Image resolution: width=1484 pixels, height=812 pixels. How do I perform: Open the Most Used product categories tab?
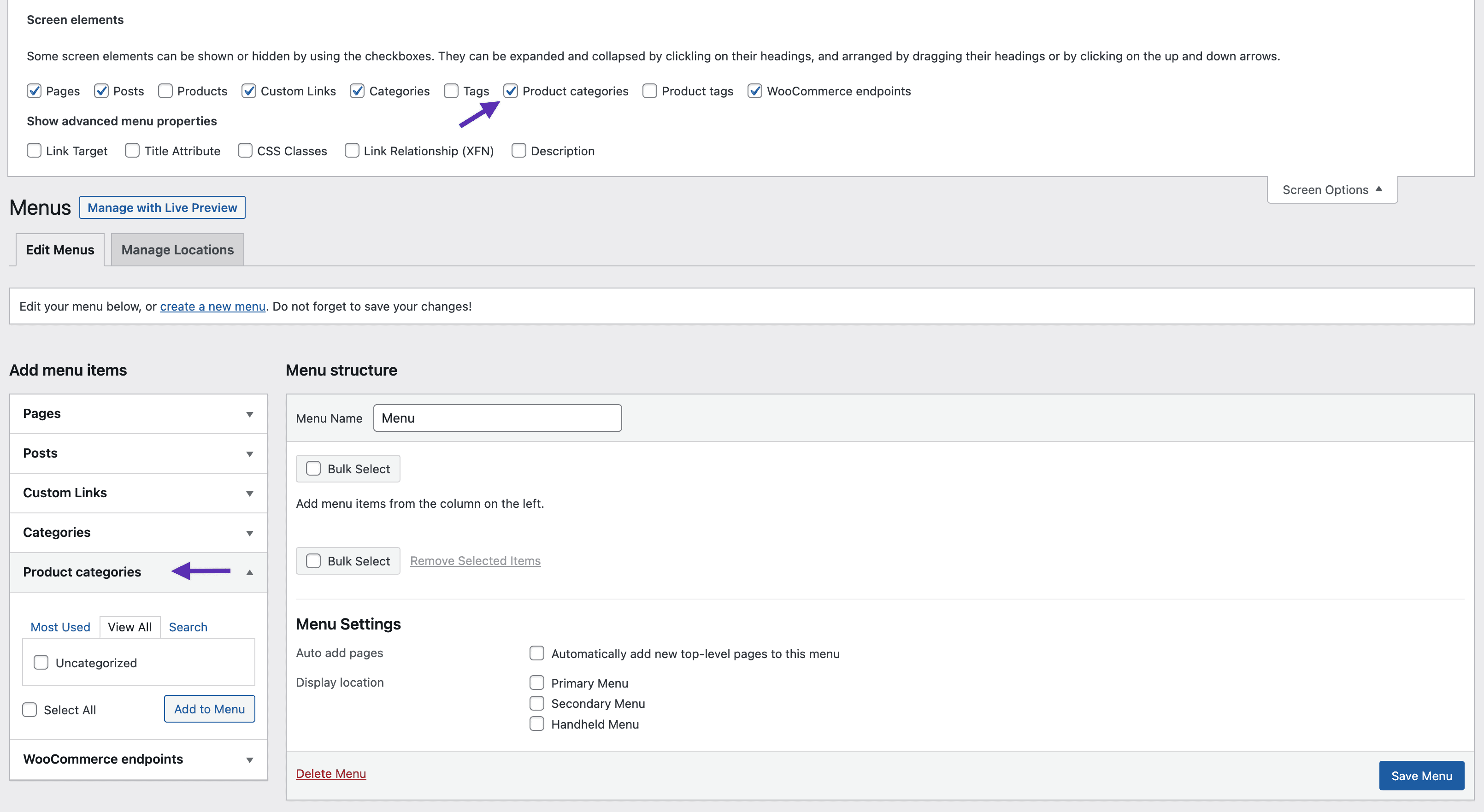point(60,627)
